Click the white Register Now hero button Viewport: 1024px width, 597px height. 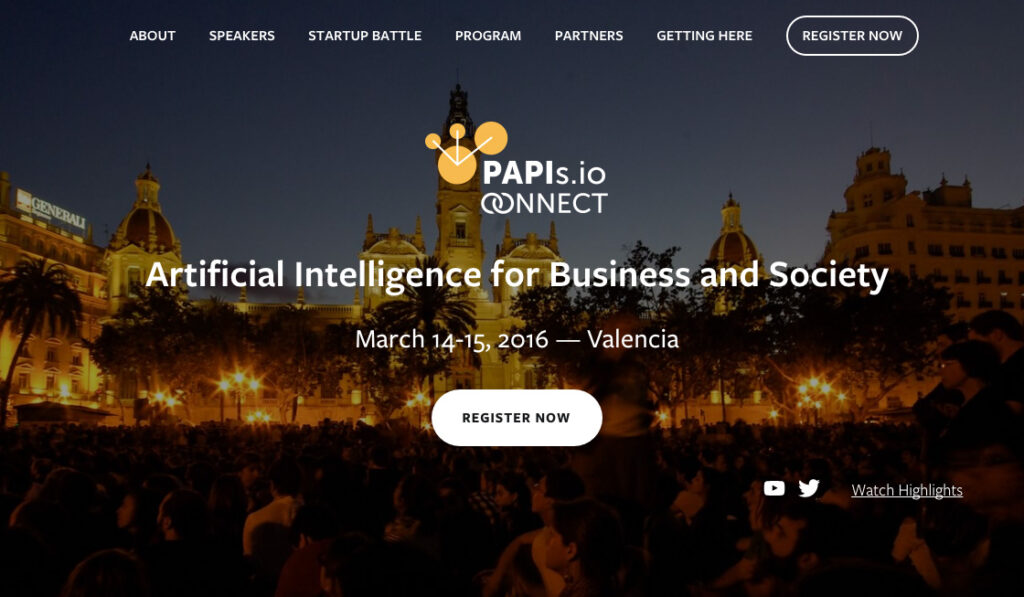(517, 418)
